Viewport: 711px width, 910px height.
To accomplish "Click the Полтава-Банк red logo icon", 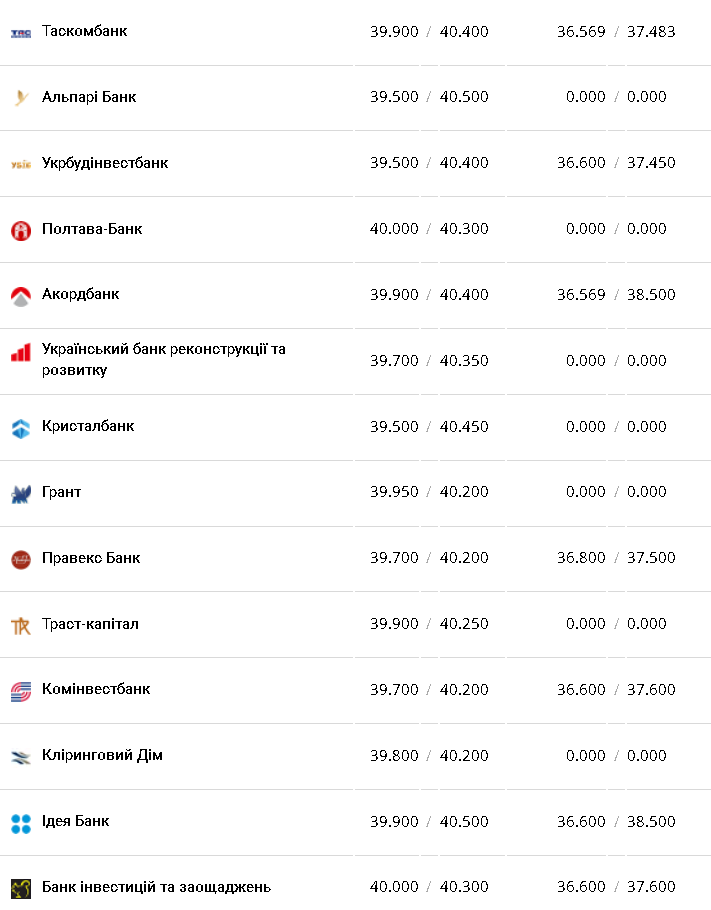I will [21, 230].
